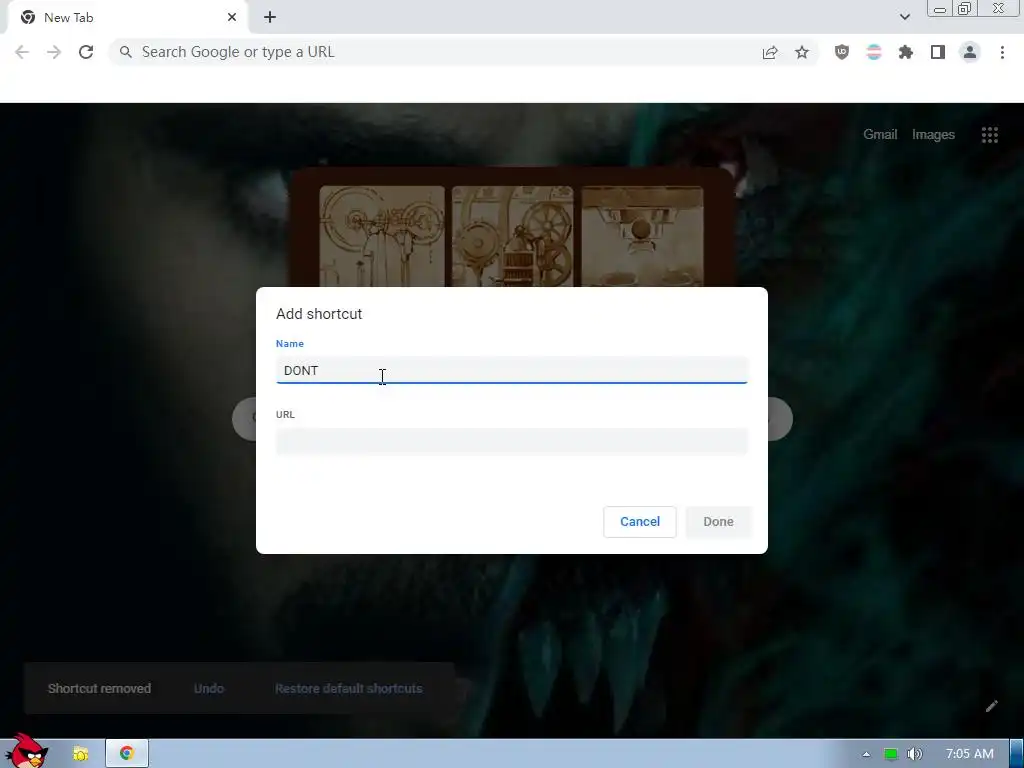
Task: Click the share page icon
Action: tap(770, 52)
